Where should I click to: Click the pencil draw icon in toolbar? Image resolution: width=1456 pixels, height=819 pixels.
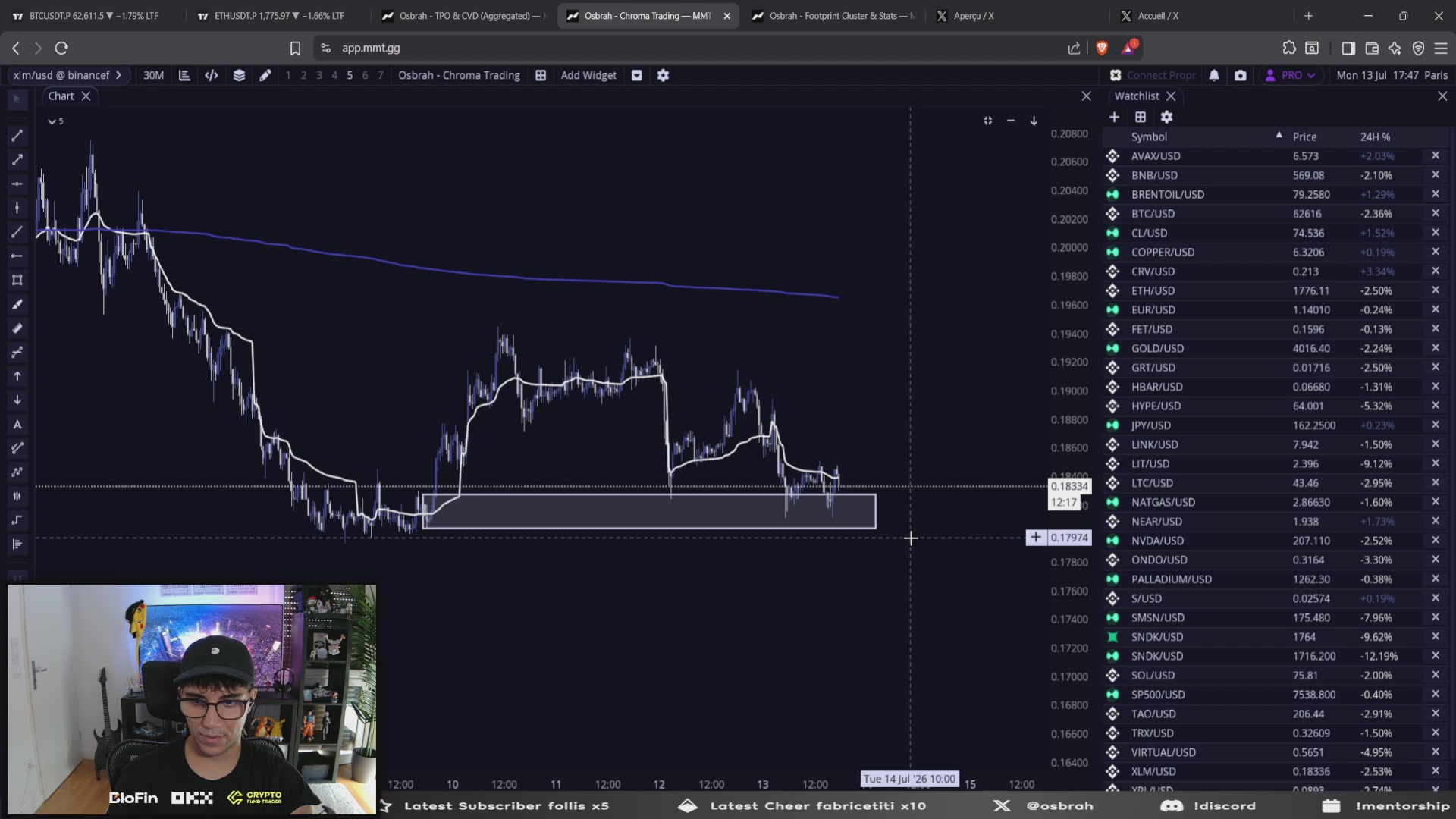tap(265, 75)
